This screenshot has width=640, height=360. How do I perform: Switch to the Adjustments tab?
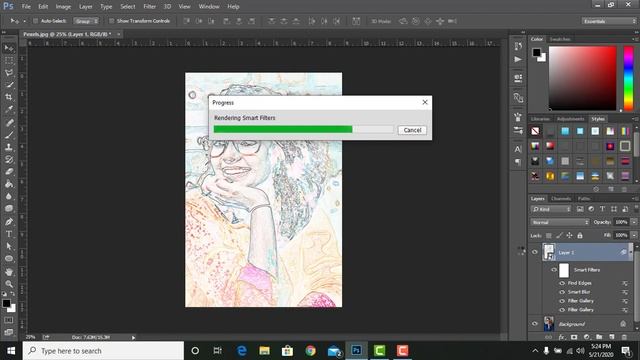tap(571, 119)
